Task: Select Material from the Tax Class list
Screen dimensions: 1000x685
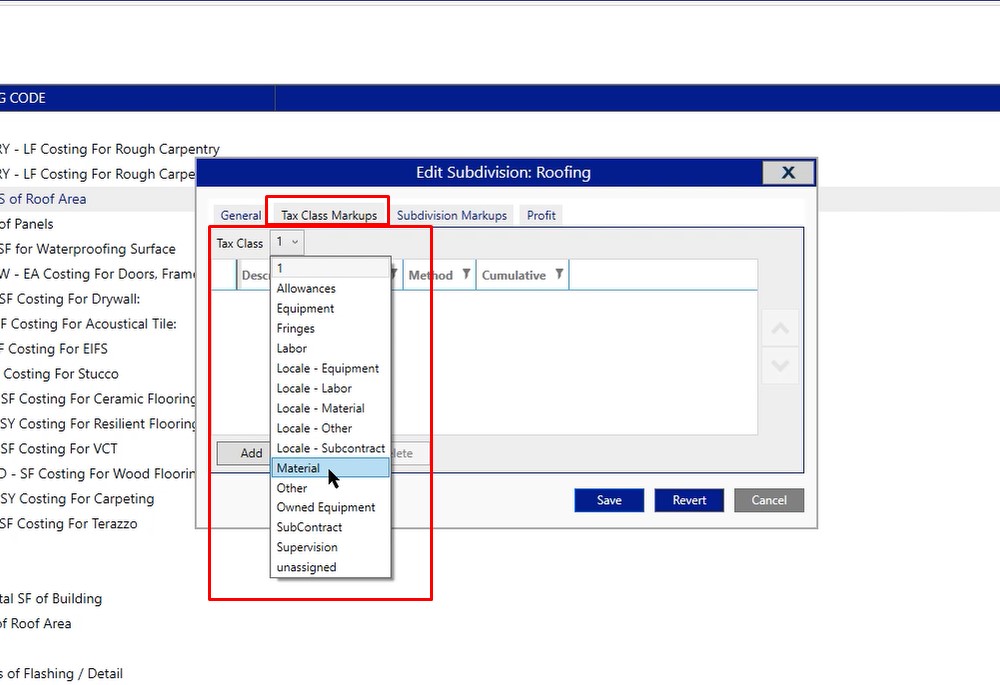Action: tap(299, 468)
